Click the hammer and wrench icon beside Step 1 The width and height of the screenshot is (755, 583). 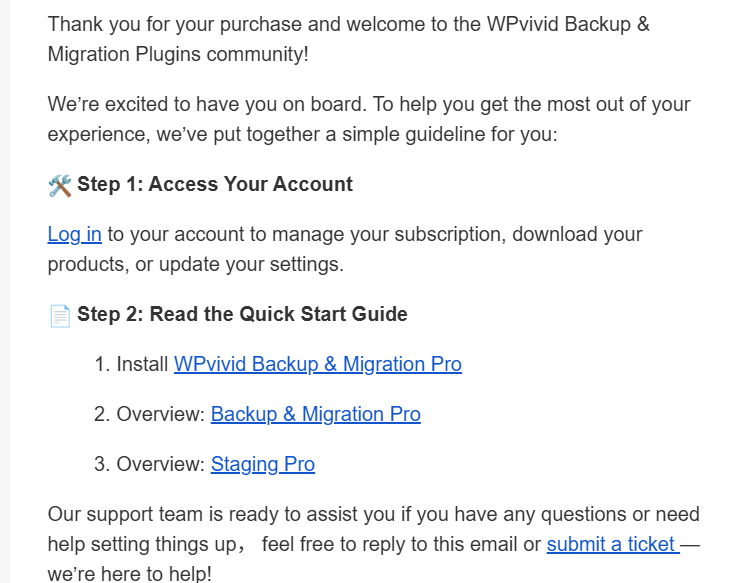point(60,185)
